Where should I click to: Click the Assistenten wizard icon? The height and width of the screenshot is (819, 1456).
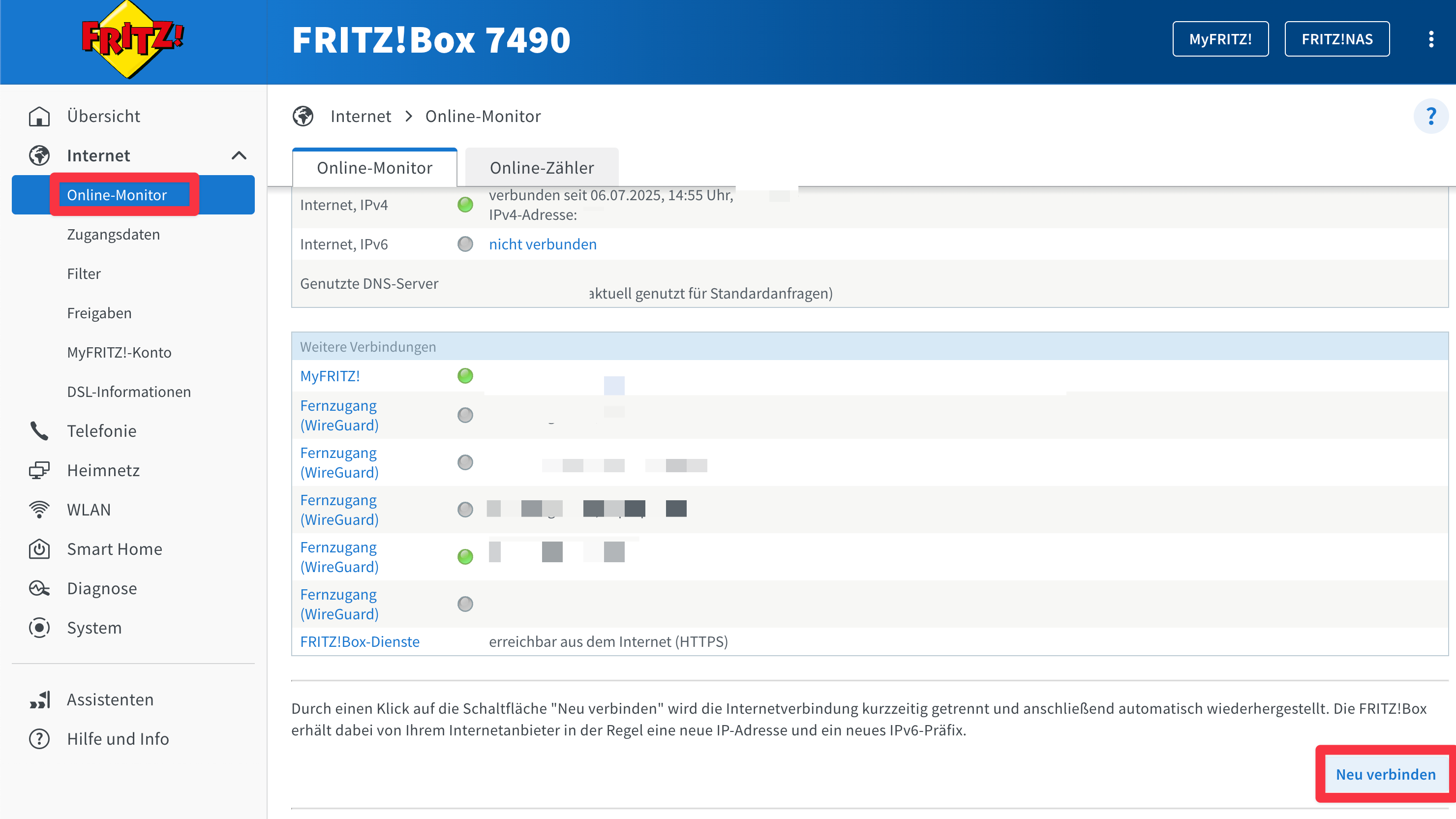pos(39,700)
